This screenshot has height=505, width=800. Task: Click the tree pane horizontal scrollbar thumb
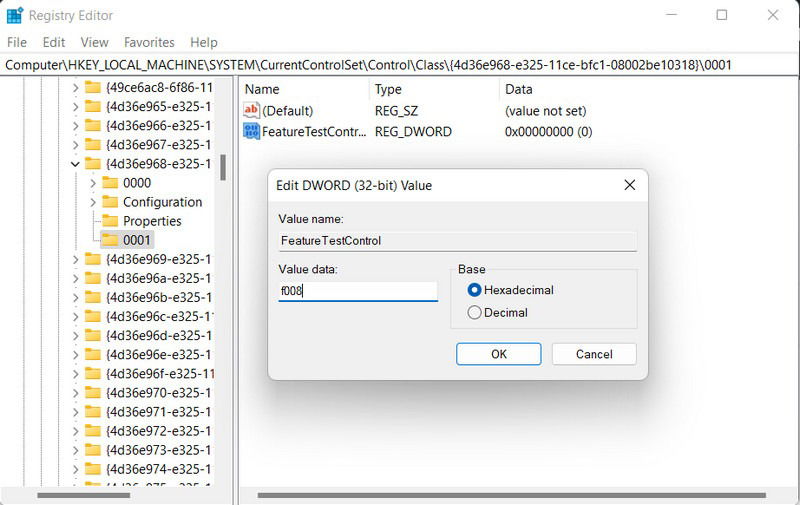point(84,495)
